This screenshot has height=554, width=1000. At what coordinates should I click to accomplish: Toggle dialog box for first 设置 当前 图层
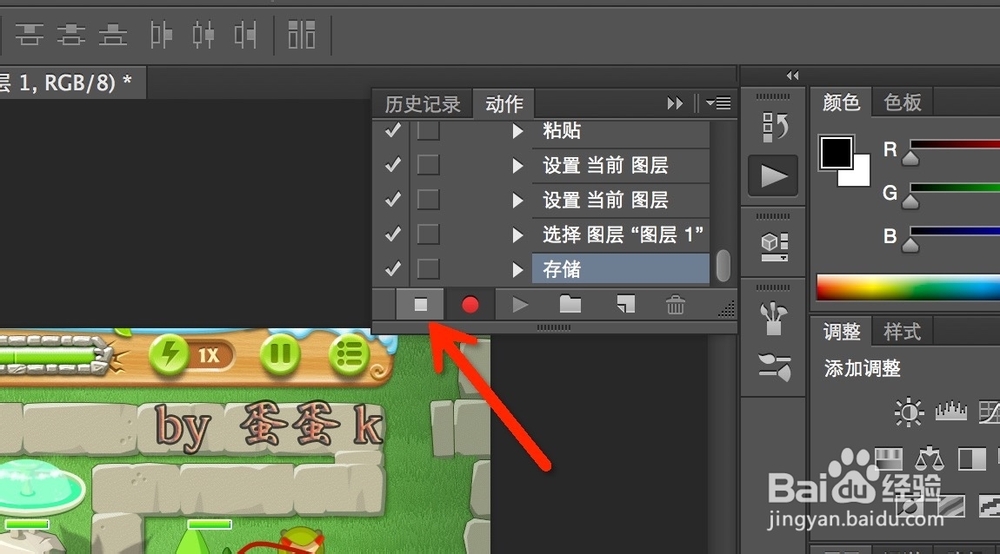coord(428,164)
